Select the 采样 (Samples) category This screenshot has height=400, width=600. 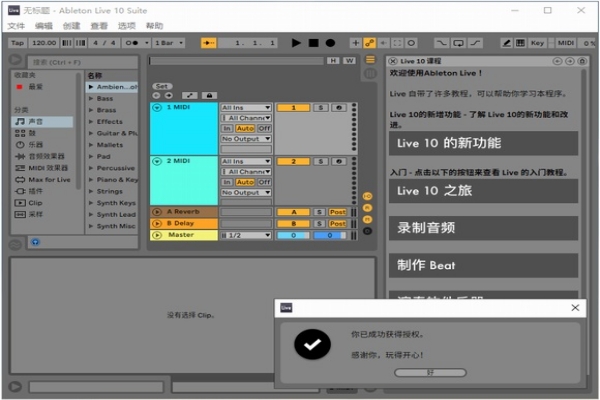pos(42,214)
